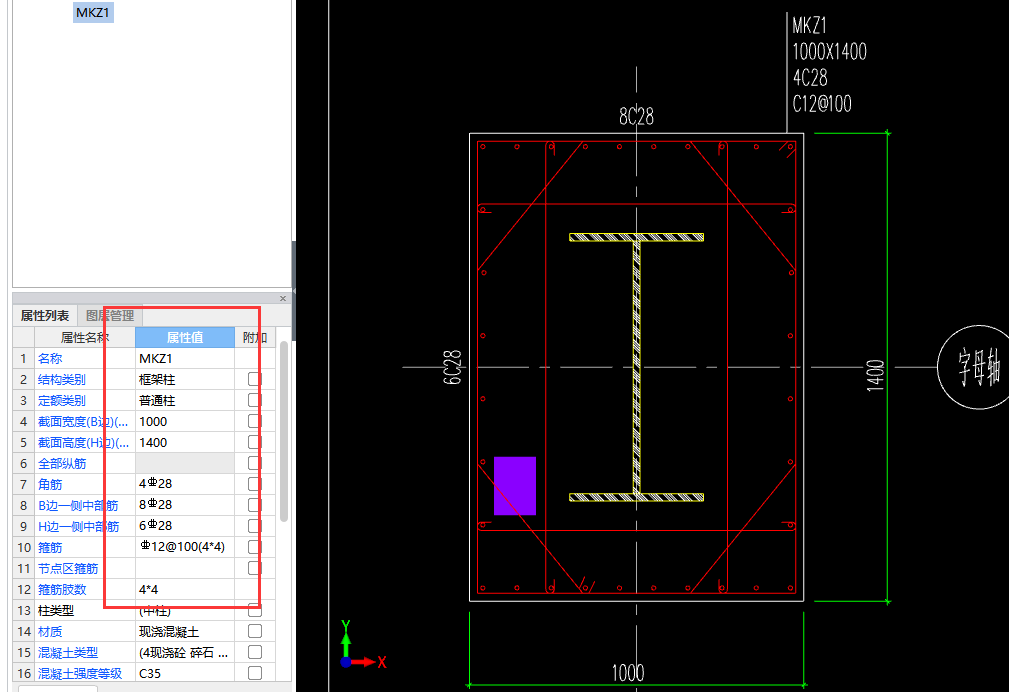Edit the H边一侧中部筋 value 6⌀28
This screenshot has width=1009, height=692.
pyautogui.click(x=185, y=526)
